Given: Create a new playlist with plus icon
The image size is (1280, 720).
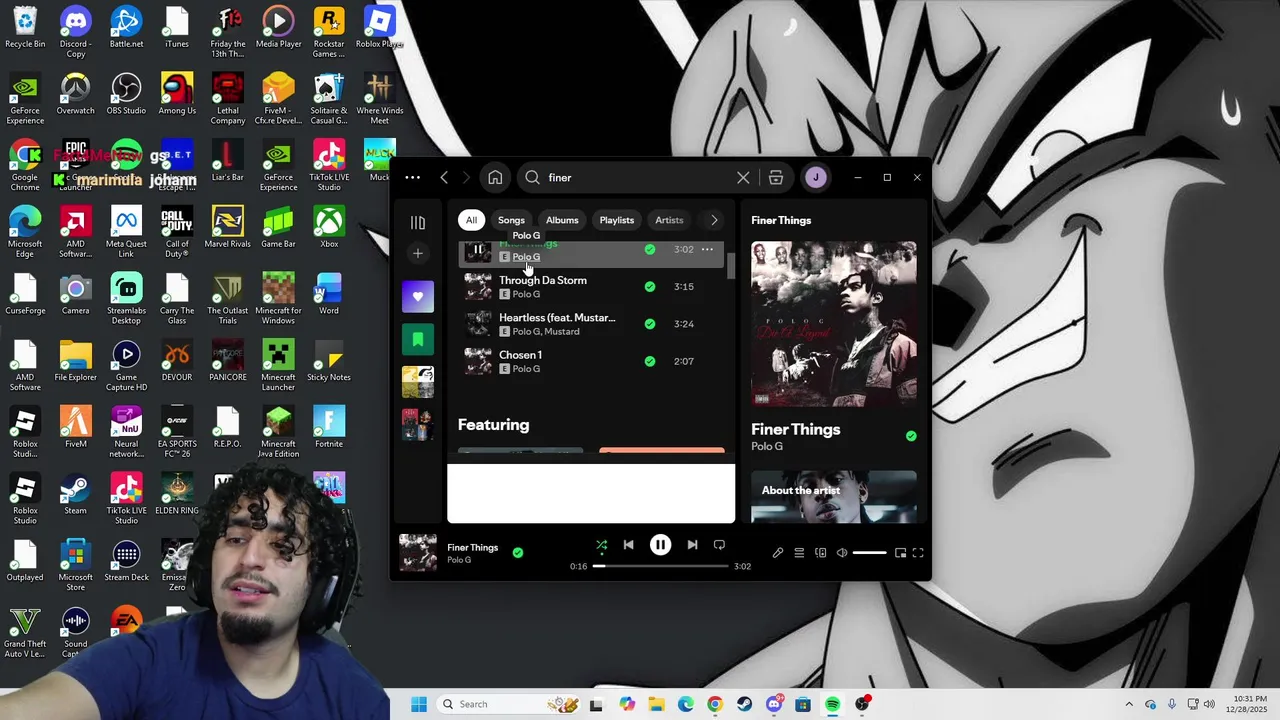Looking at the screenshot, I should tap(418, 254).
